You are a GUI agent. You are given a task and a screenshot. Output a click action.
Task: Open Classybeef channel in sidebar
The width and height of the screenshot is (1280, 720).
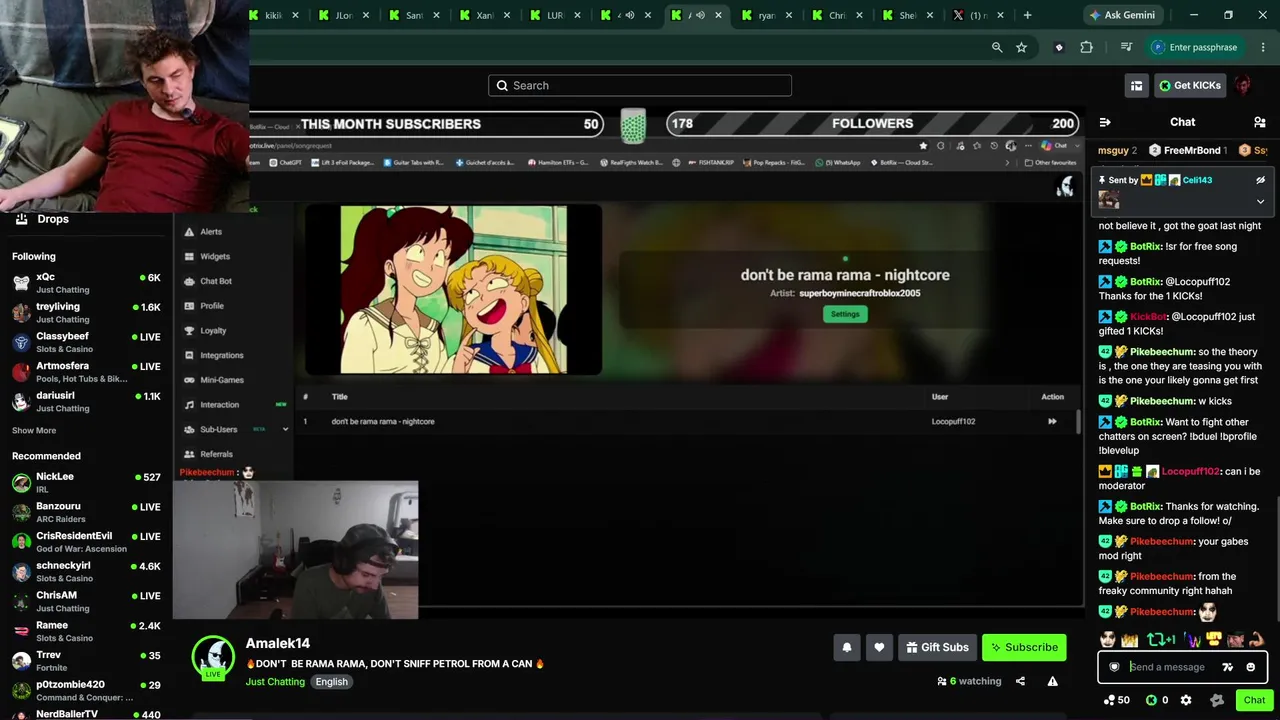[86, 342]
